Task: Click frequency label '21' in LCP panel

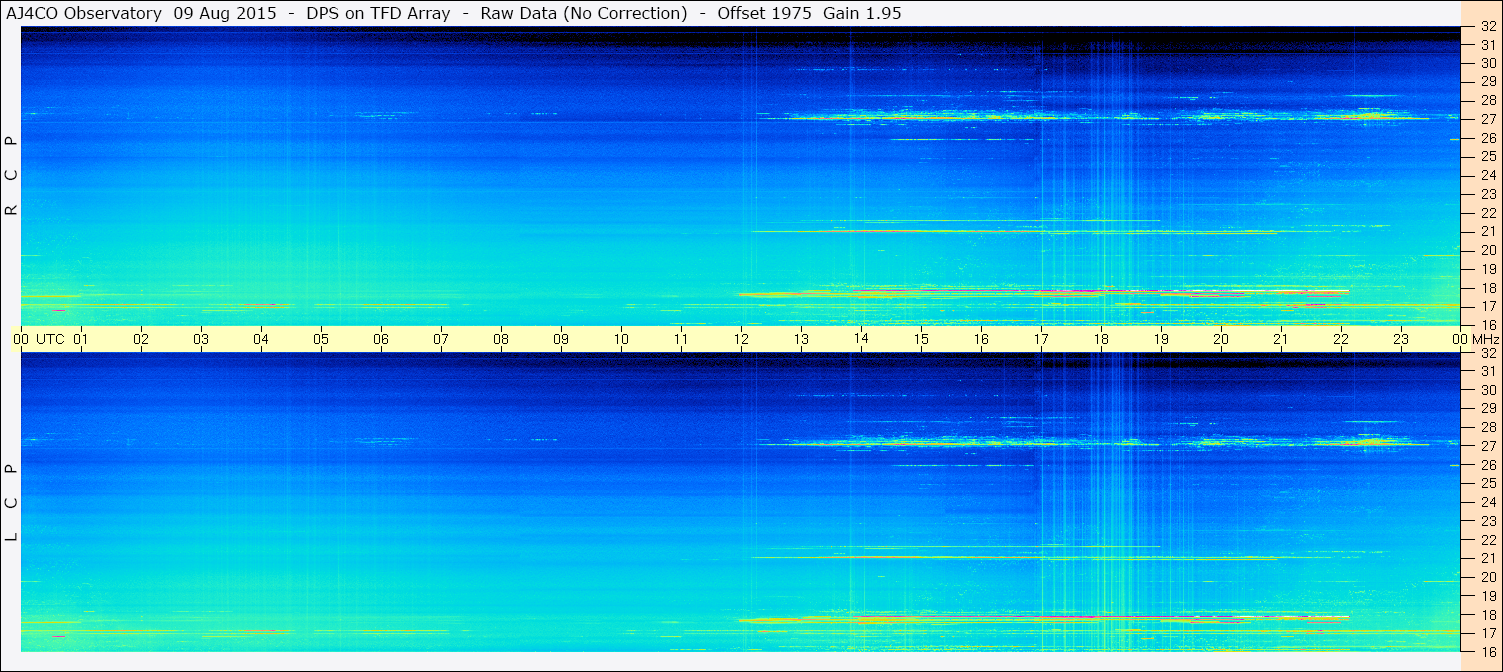Action: 1487,558
